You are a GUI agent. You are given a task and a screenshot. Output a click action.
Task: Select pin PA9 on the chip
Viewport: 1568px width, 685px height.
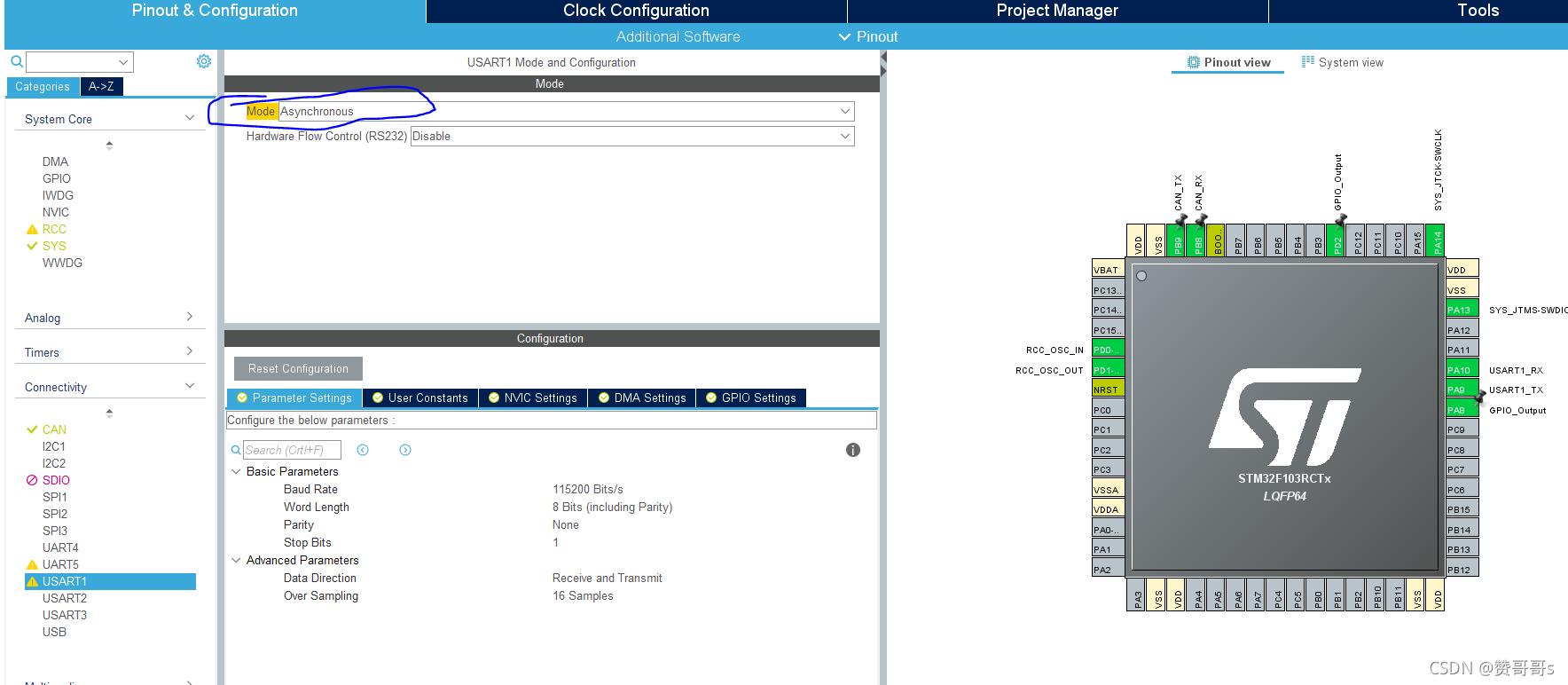pos(1462,390)
